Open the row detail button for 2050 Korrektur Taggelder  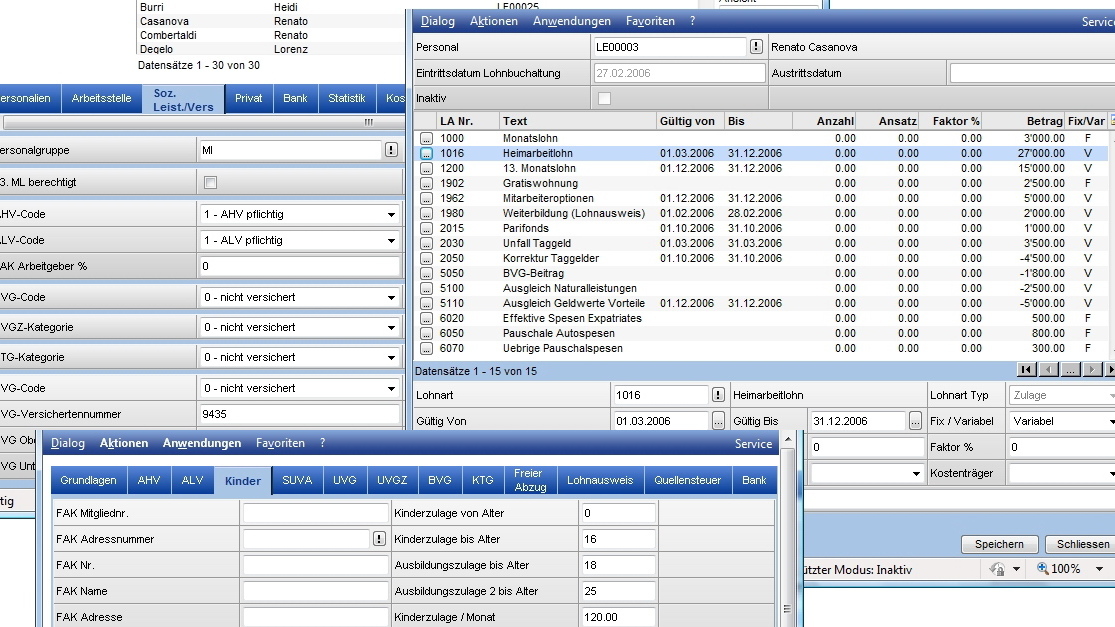click(426, 258)
